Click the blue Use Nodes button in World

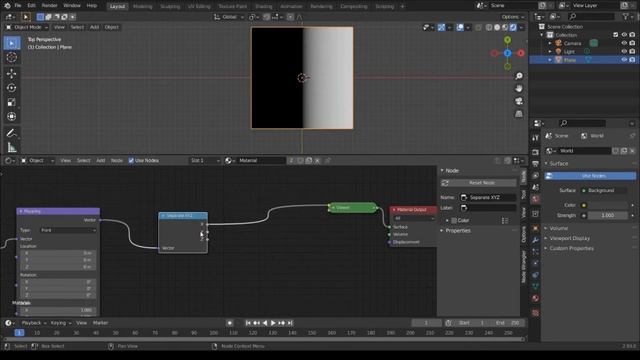pos(590,176)
